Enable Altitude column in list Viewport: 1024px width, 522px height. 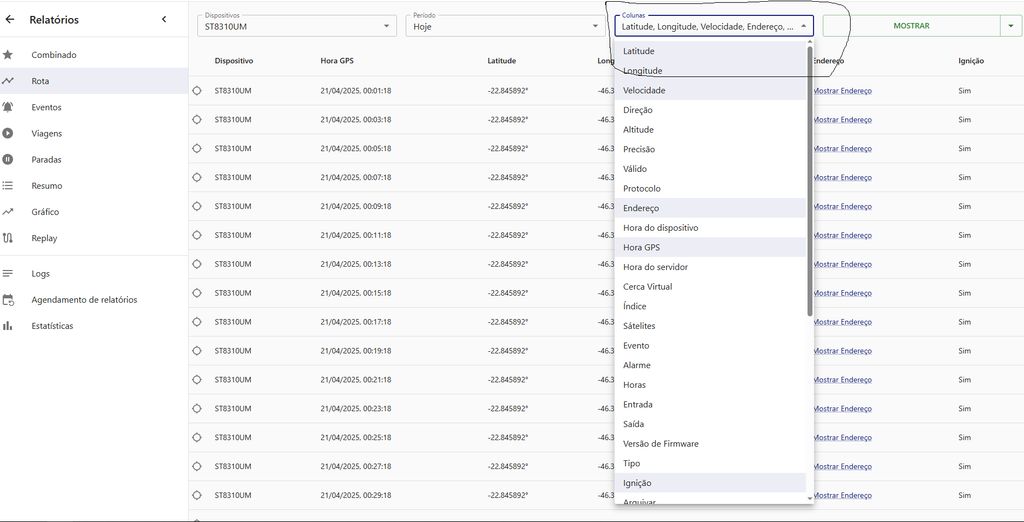[x=638, y=130]
